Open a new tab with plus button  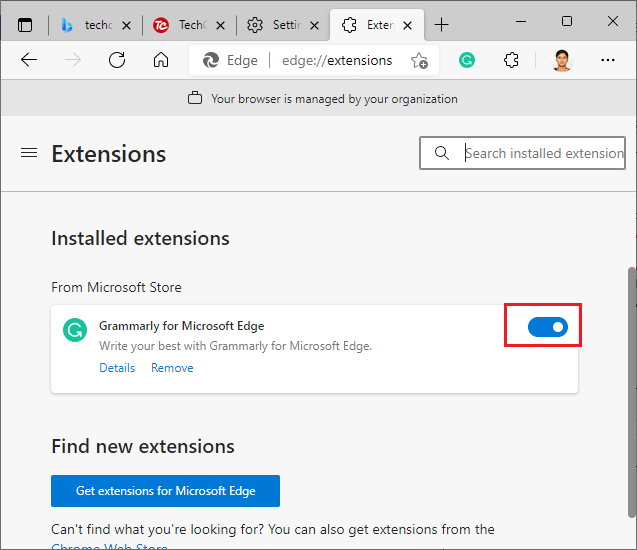pos(442,24)
